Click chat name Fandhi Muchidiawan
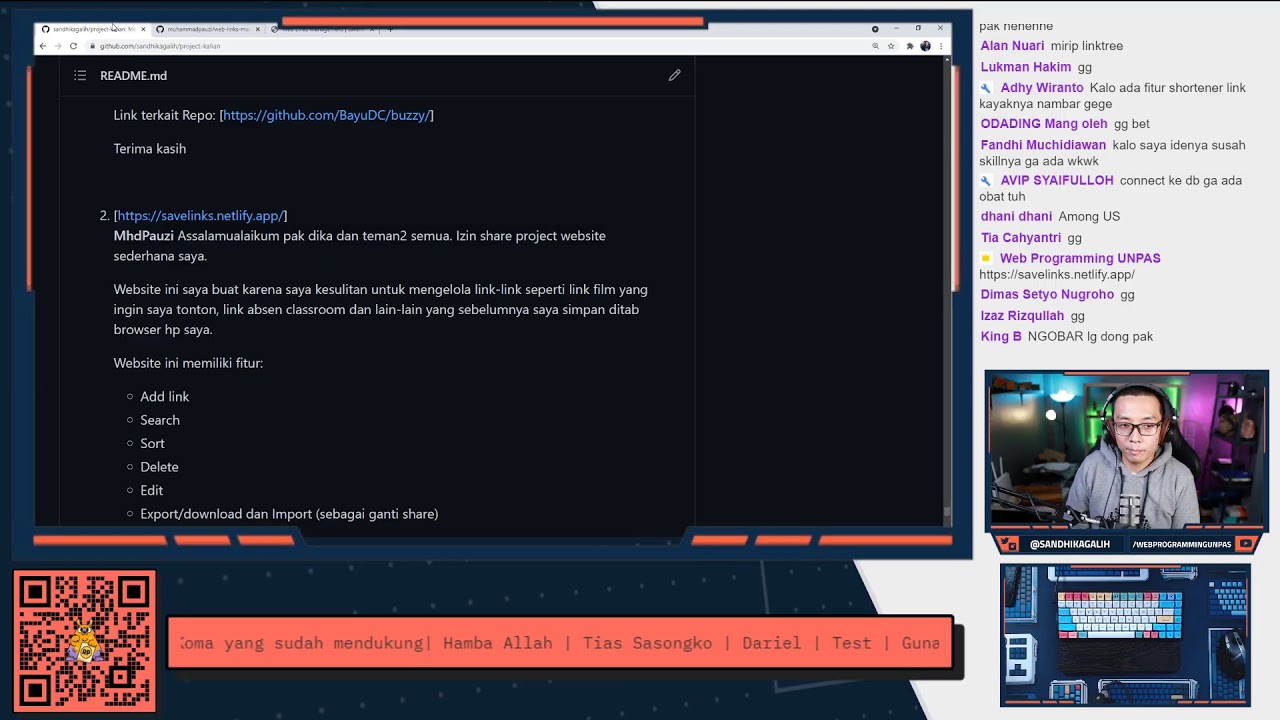The height and width of the screenshot is (720, 1280). [x=1044, y=145]
